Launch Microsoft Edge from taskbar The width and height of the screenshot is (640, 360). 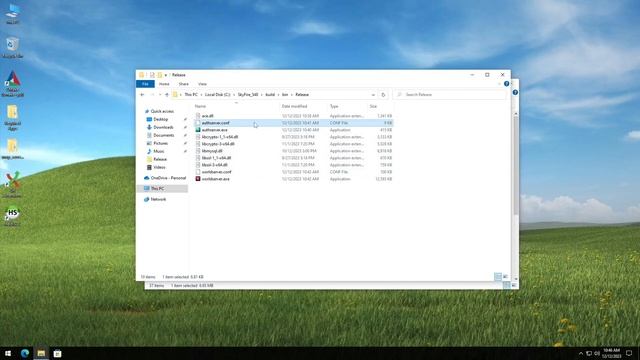point(25,353)
